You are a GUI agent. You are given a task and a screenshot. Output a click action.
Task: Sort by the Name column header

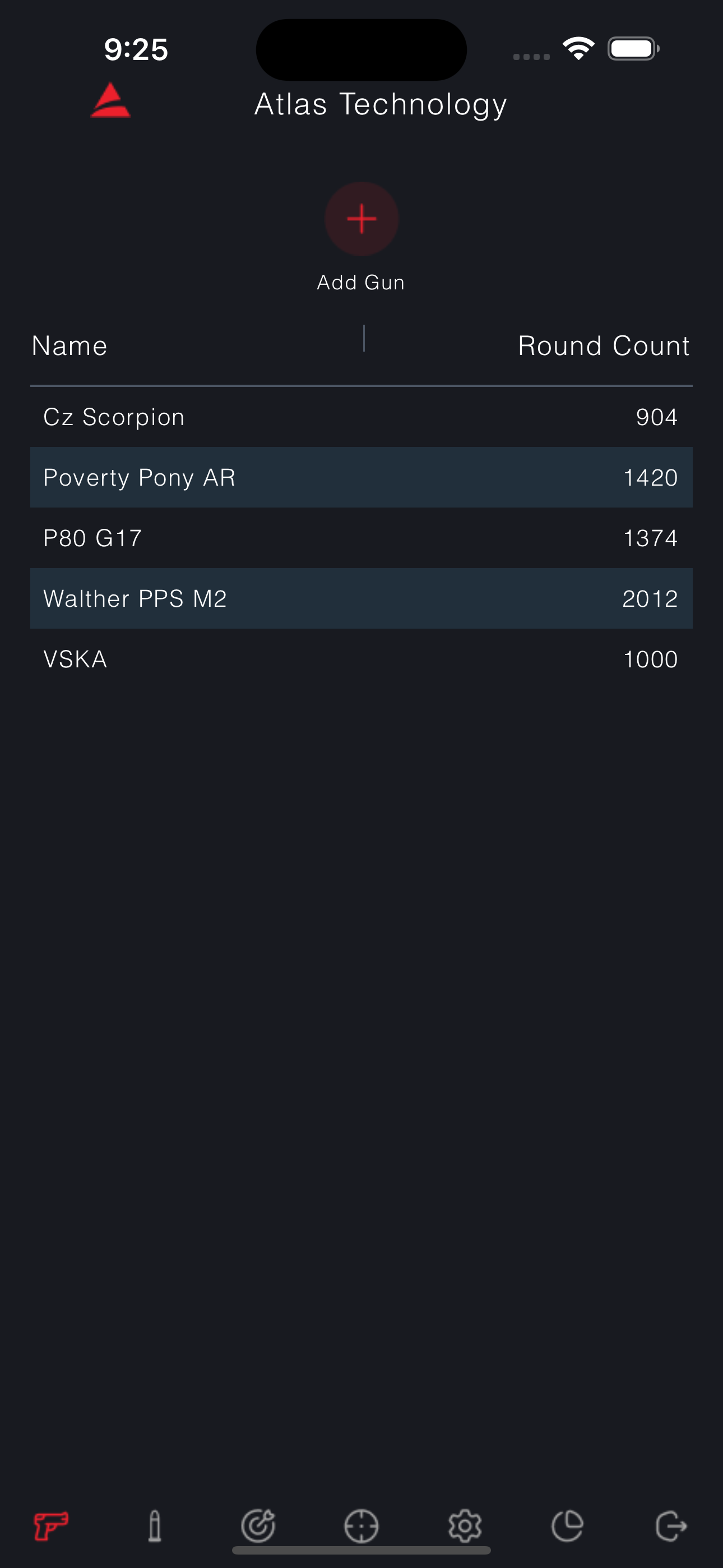click(69, 346)
